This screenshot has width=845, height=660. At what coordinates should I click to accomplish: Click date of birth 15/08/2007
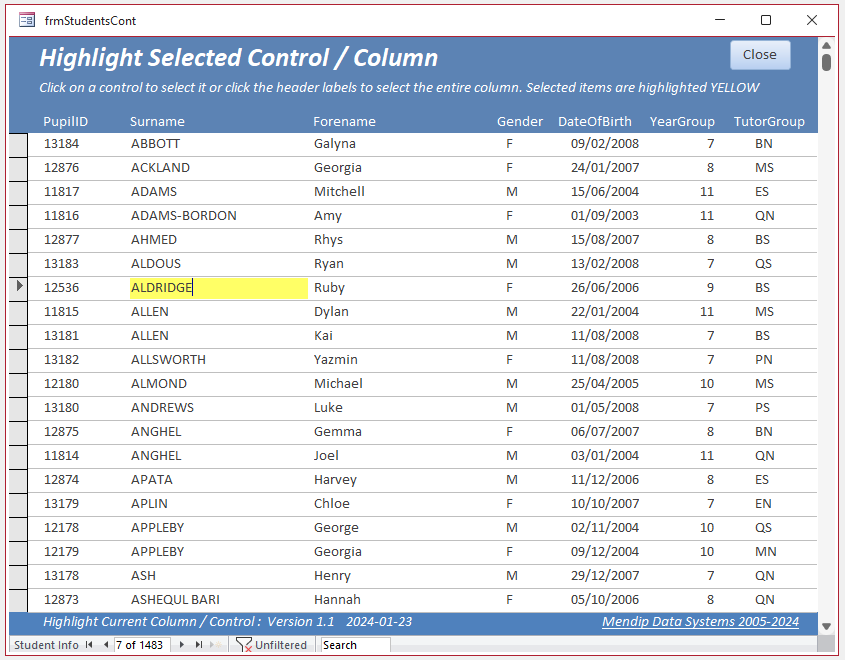[x=605, y=240]
